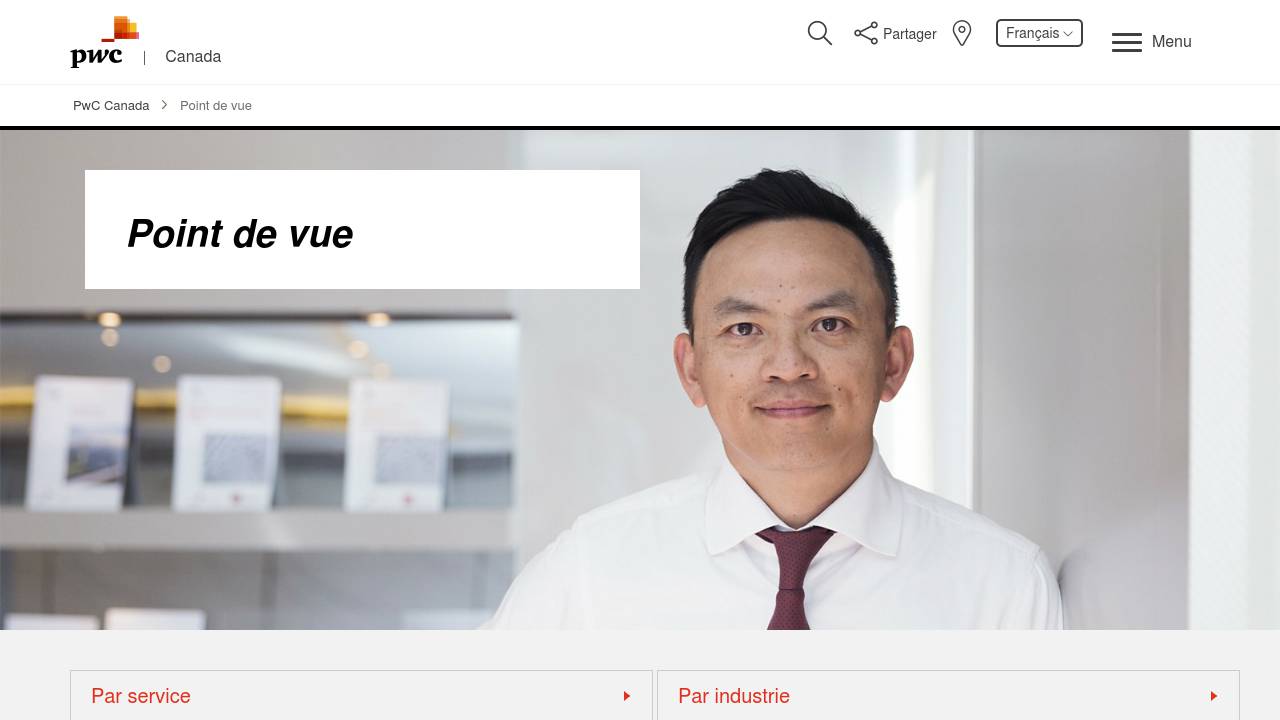
Task: Click the PwC logo
Action: coord(104,42)
